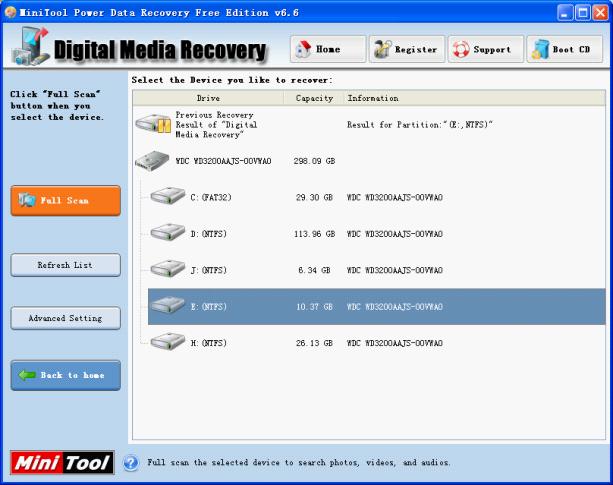Click the Result for Partition (E:,NTFS) text
613x485 pixels.
[419, 125]
